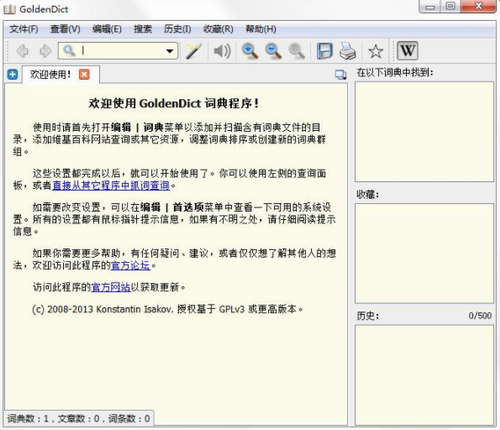Reset zoom with the gray magnifier
The width and height of the screenshot is (500, 430).
point(296,51)
